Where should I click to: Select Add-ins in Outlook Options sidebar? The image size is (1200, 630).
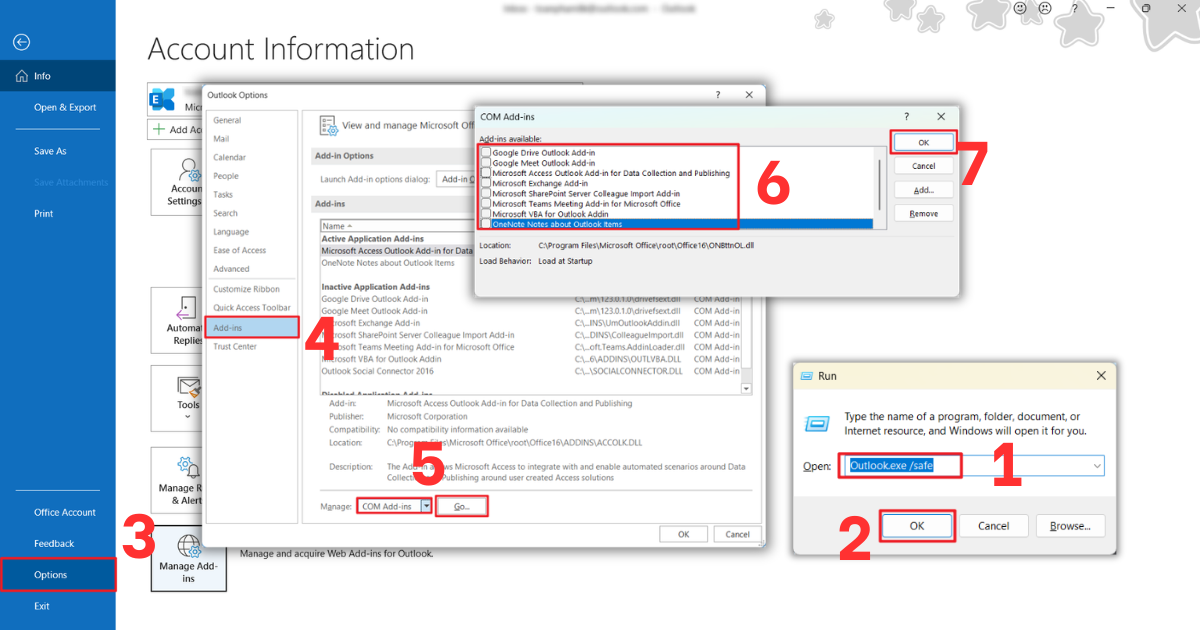(252, 327)
